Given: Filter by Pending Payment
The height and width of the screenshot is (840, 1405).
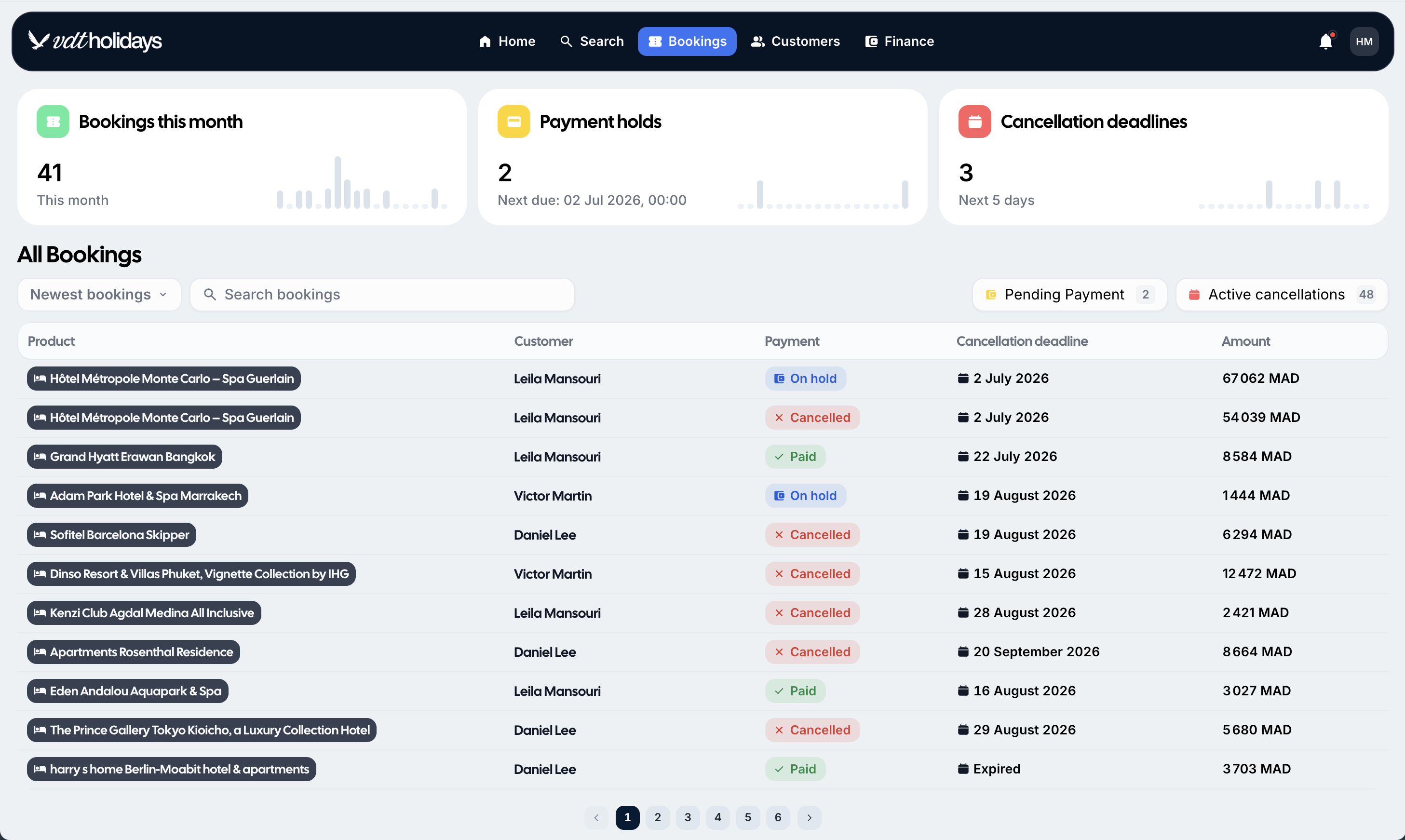Looking at the screenshot, I should [x=1069, y=294].
